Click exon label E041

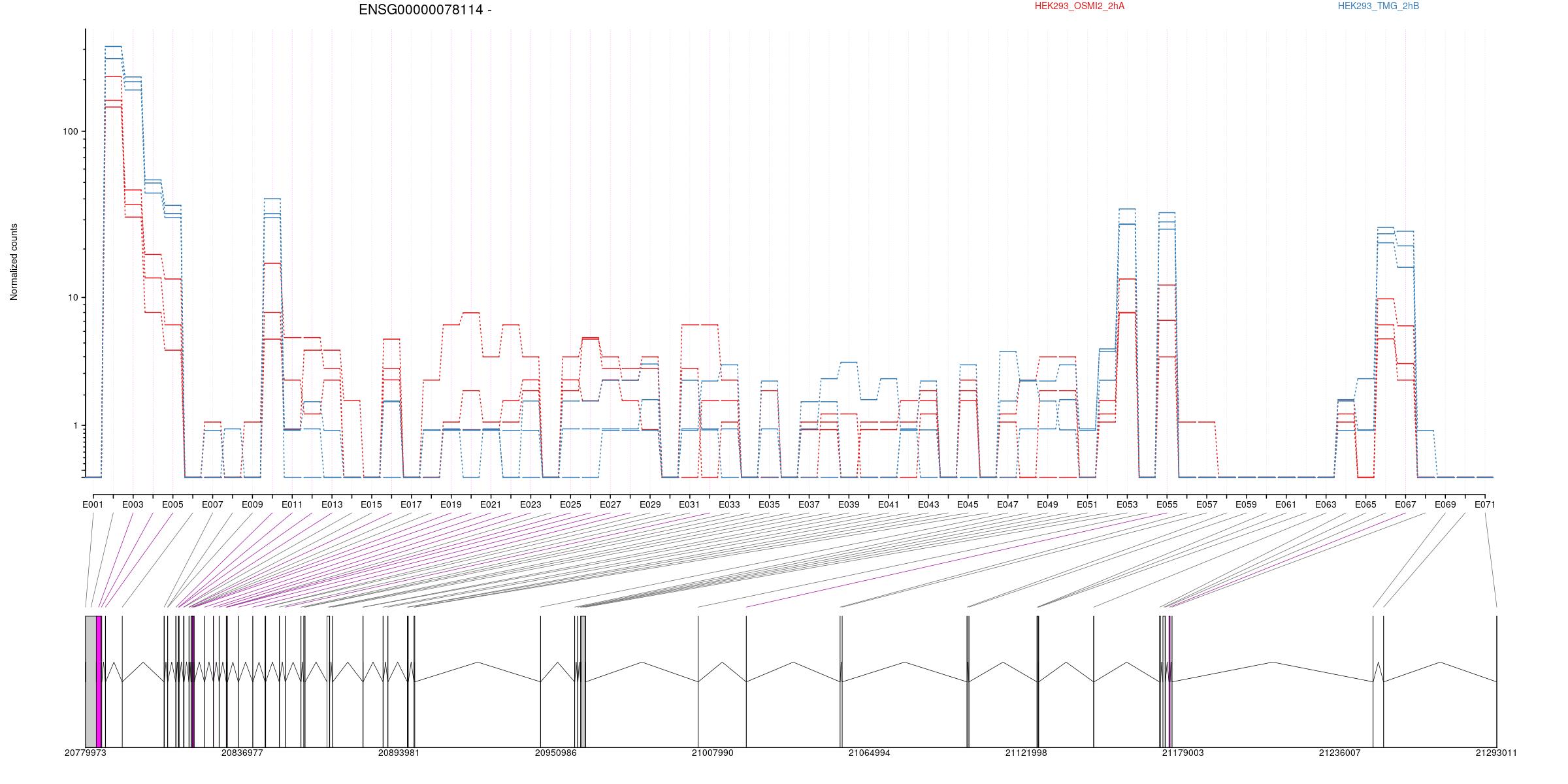(889, 504)
